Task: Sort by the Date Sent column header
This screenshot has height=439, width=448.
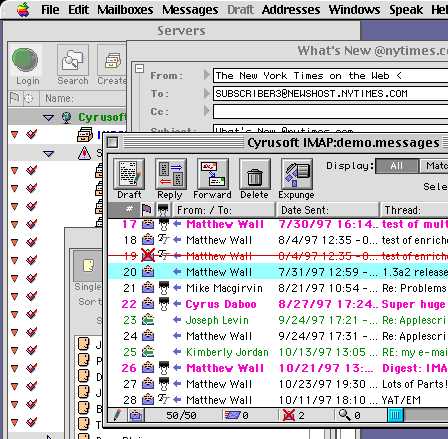Action: (x=328, y=210)
